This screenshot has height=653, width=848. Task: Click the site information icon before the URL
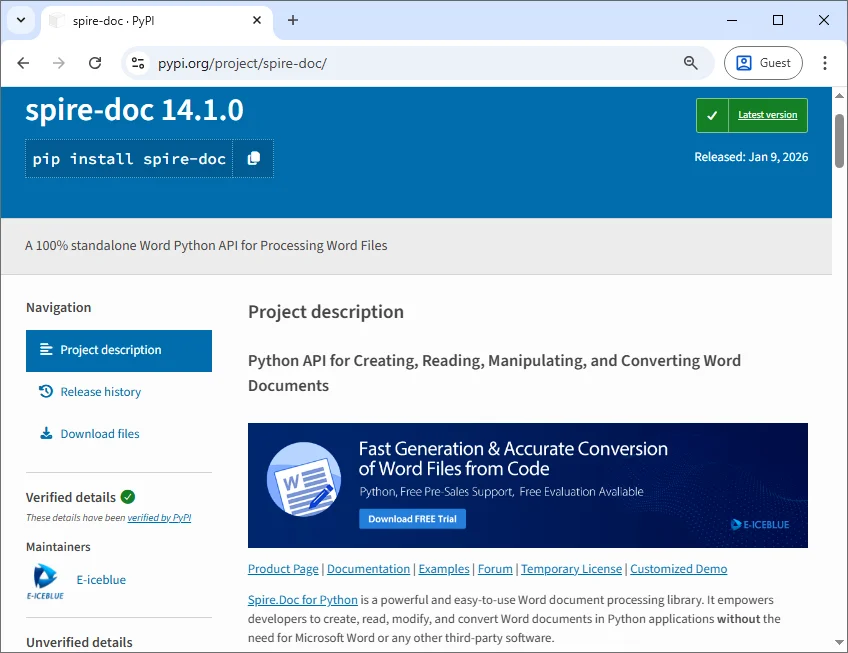click(135, 62)
